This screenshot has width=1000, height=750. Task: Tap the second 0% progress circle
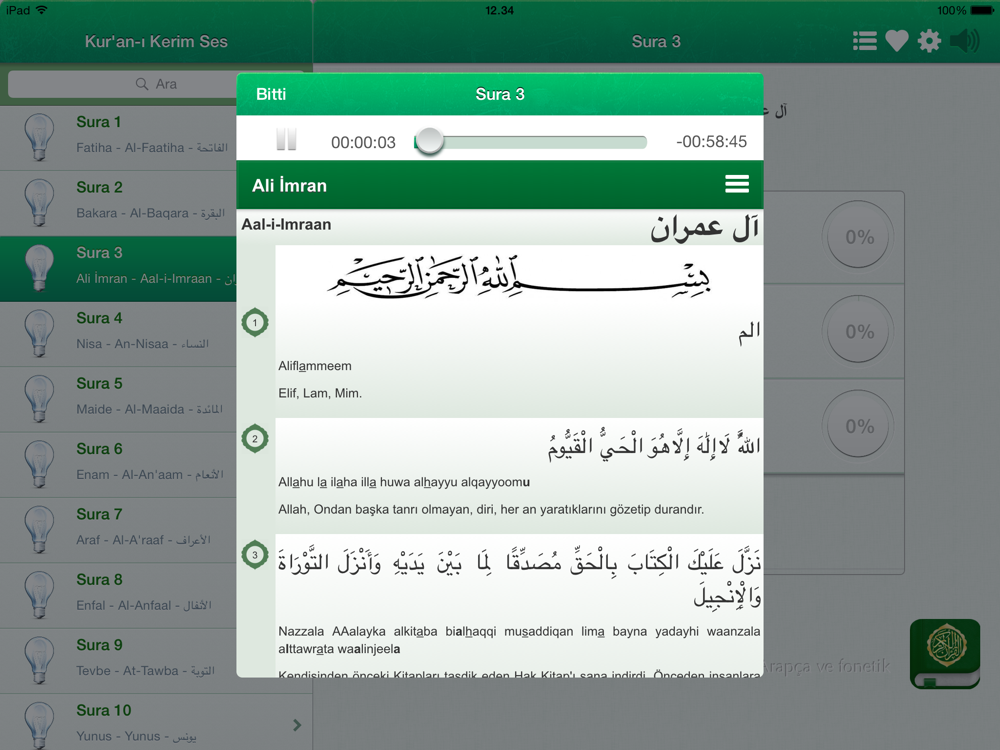(x=858, y=332)
